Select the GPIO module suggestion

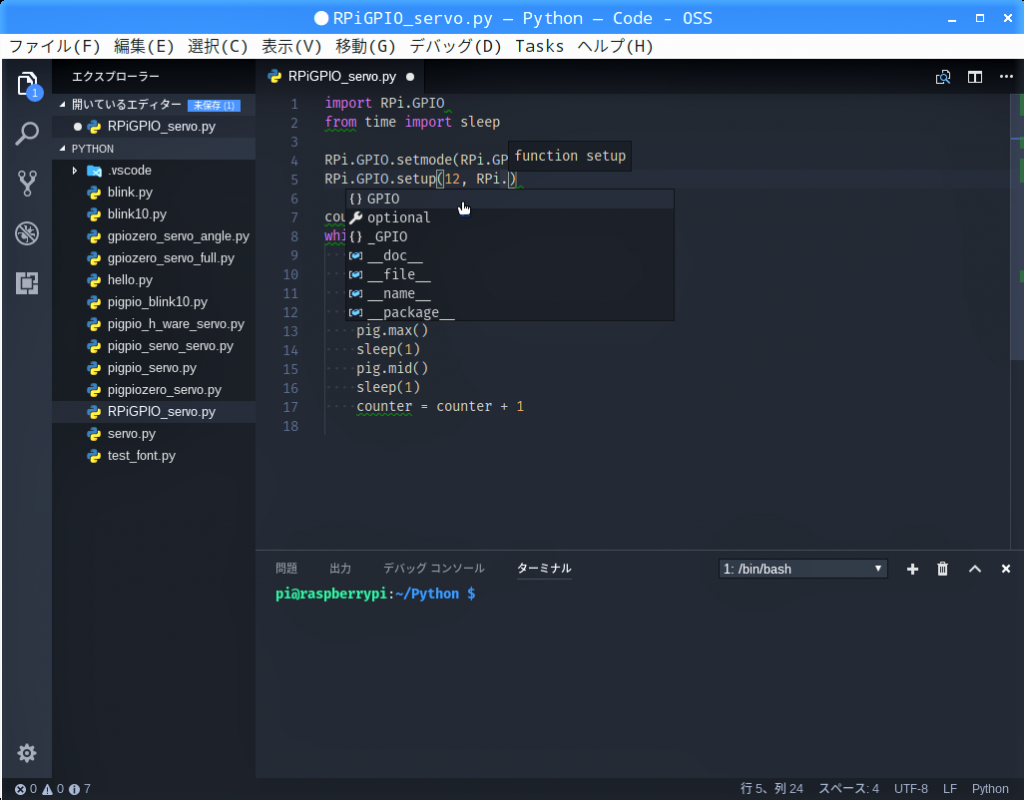pos(509,199)
